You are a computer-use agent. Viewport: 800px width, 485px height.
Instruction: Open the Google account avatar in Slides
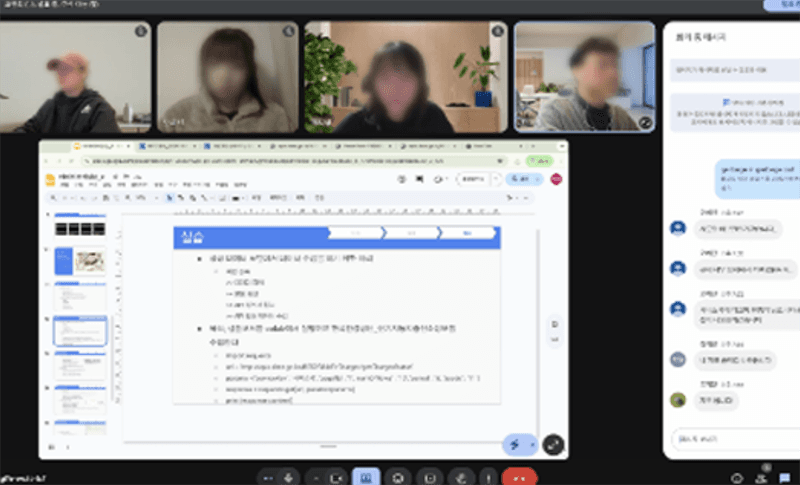556,179
